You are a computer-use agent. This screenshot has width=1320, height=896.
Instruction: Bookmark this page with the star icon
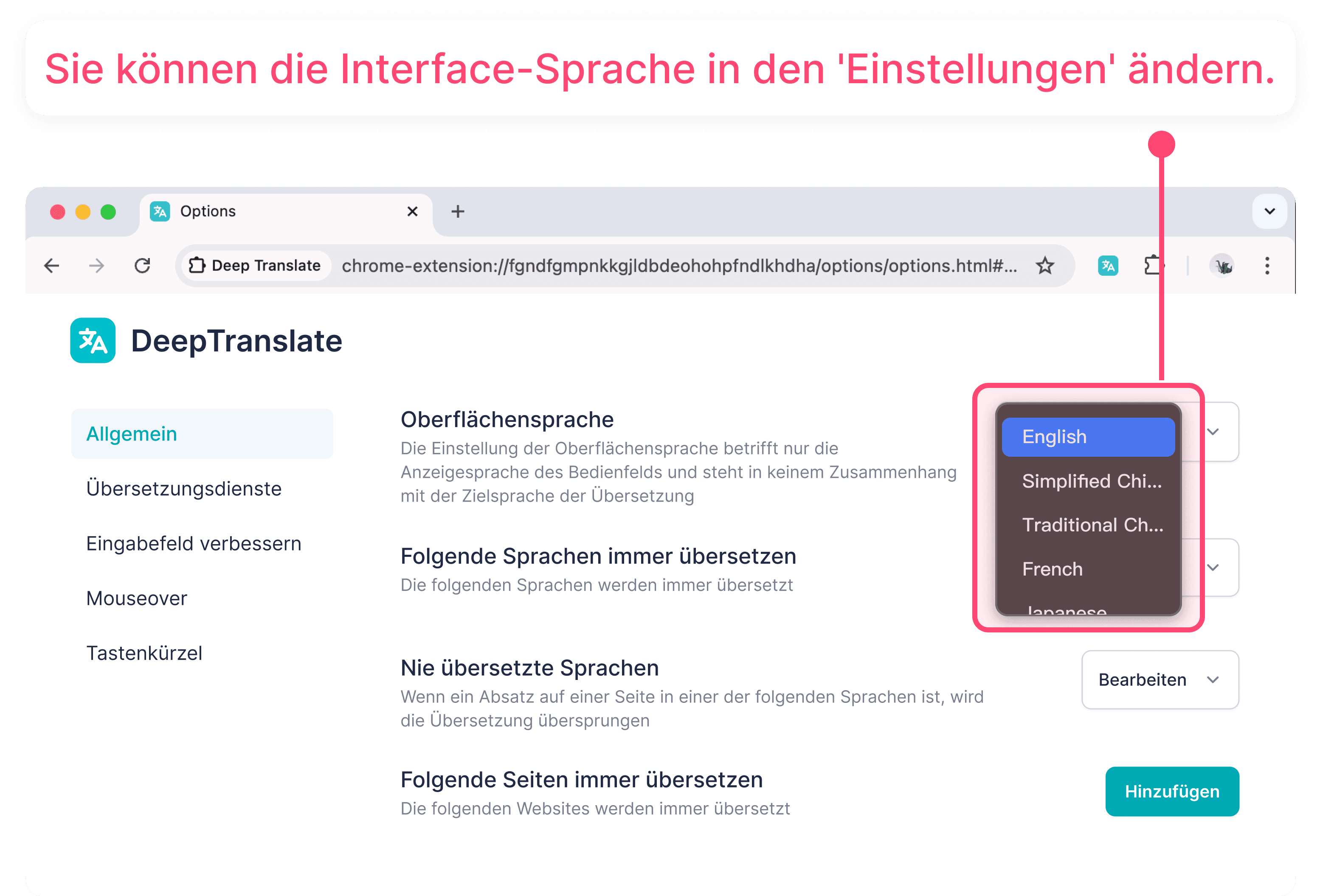pos(1045,266)
